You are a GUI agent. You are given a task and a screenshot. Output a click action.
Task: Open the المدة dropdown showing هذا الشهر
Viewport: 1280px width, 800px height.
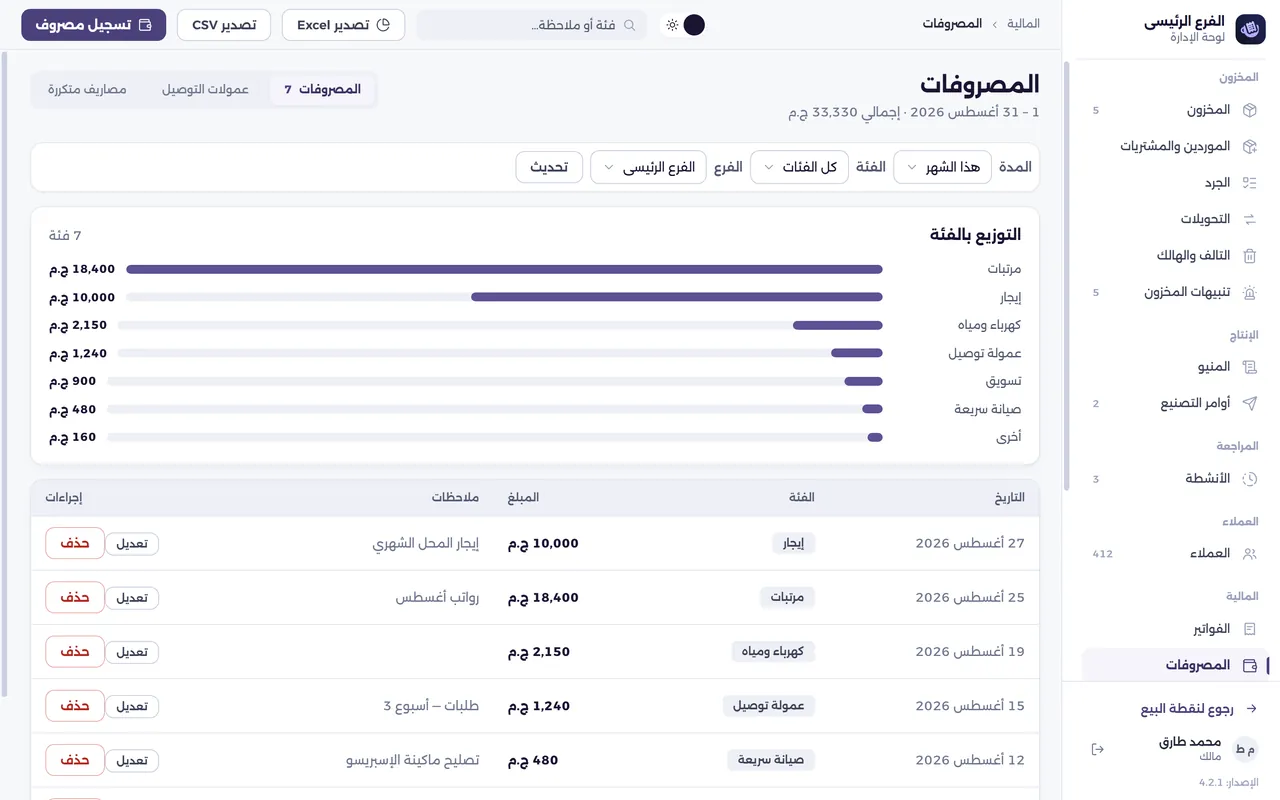coord(942,167)
